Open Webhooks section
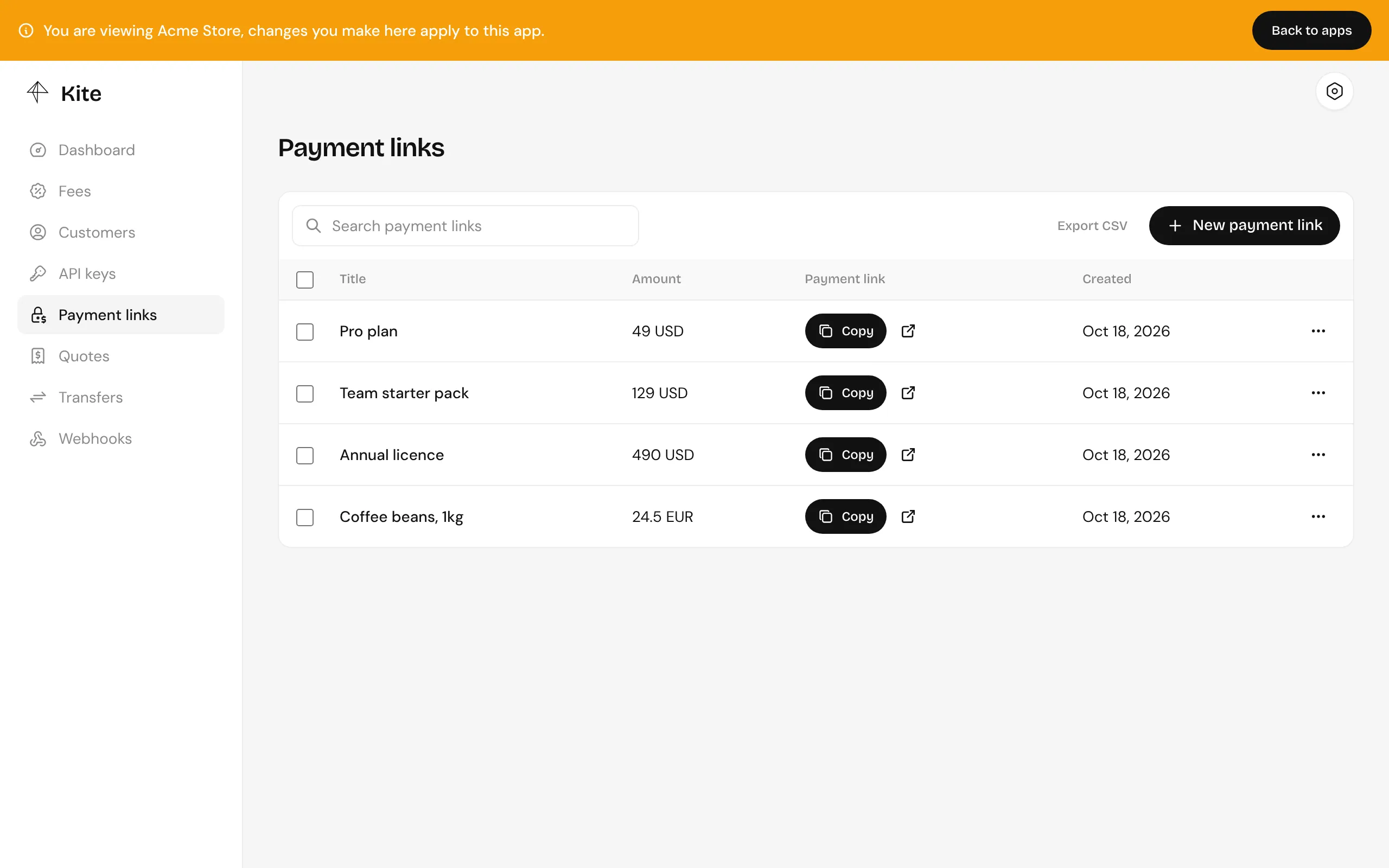The width and height of the screenshot is (1389, 868). [x=120, y=438]
